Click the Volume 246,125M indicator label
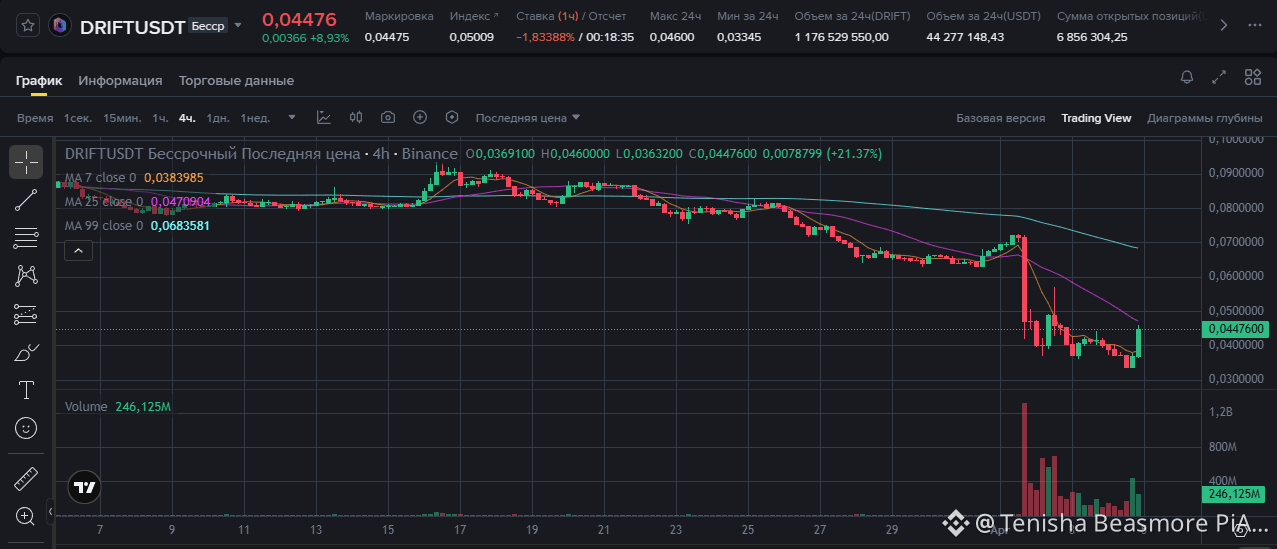 tap(118, 407)
